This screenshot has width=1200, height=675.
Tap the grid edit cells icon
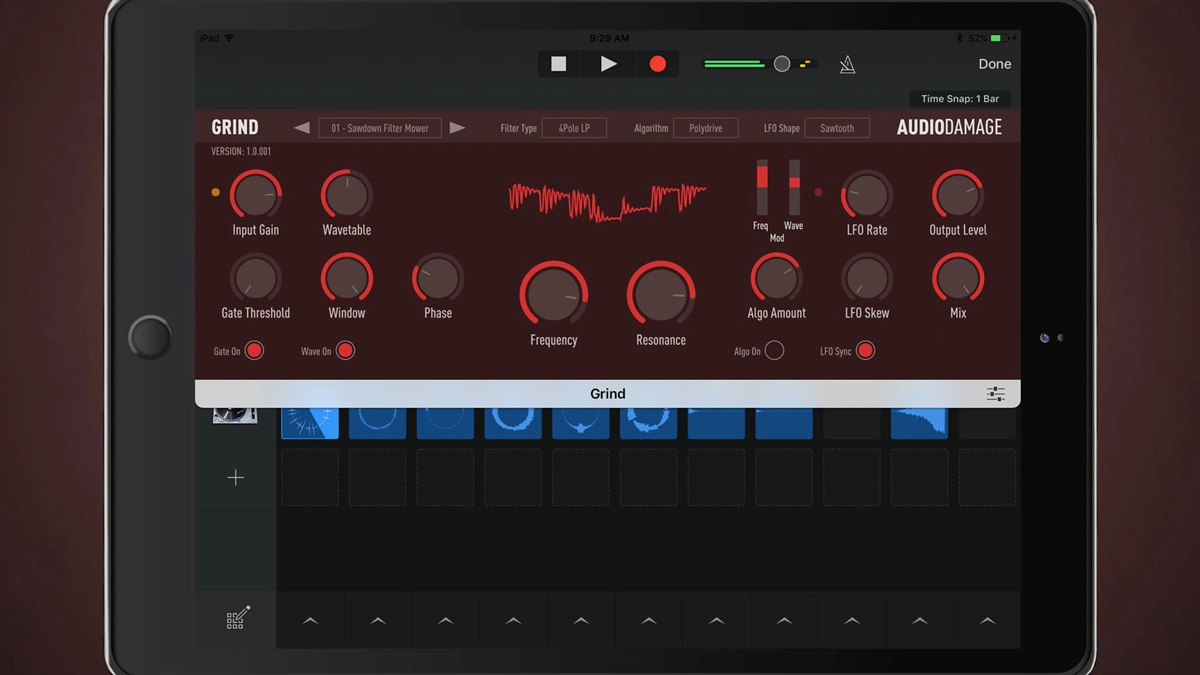237,619
